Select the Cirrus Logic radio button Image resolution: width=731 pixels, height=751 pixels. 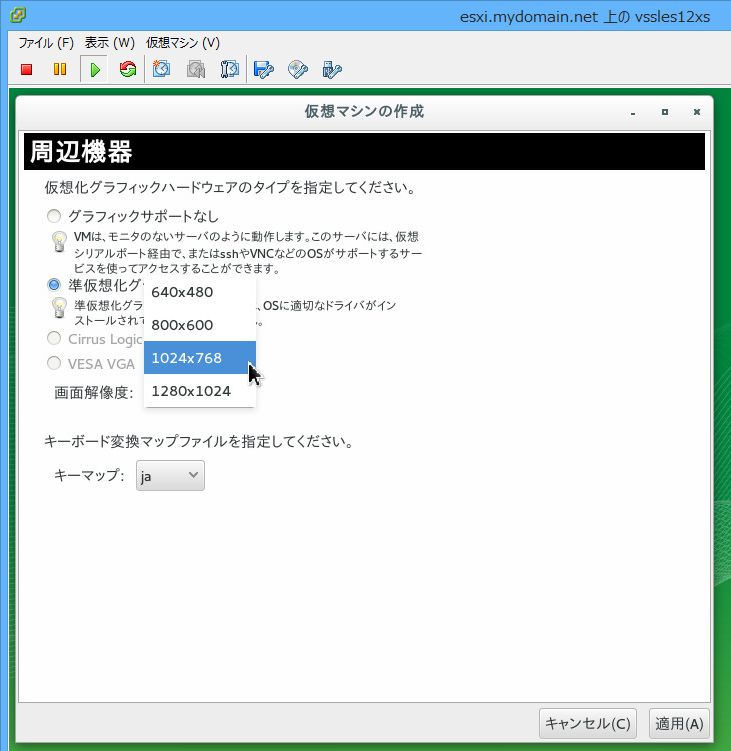click(x=54, y=339)
